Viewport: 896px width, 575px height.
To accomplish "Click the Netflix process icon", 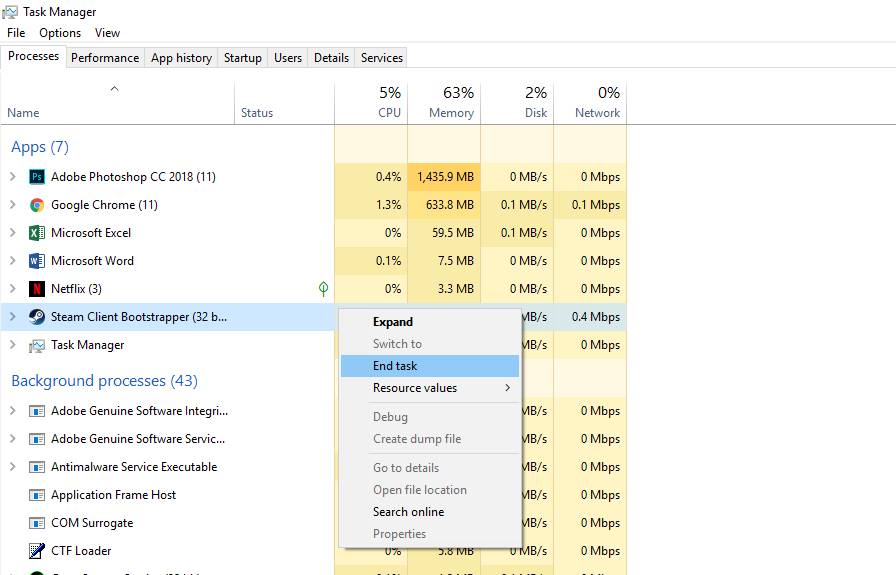I will [x=37, y=289].
